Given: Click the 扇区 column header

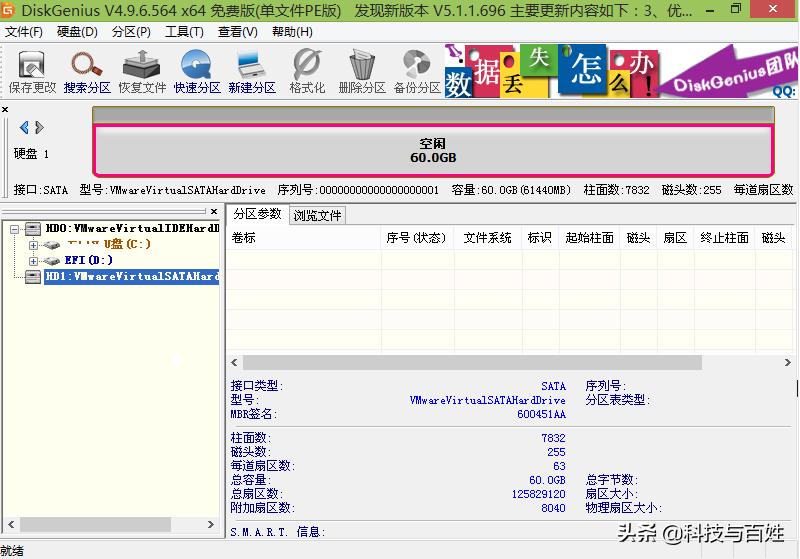Looking at the screenshot, I should click(674, 238).
